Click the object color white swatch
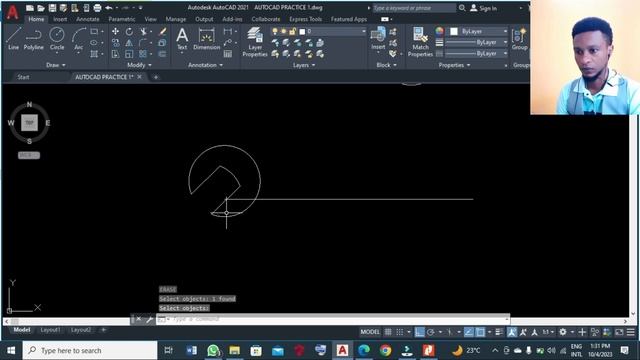 pos(454,31)
